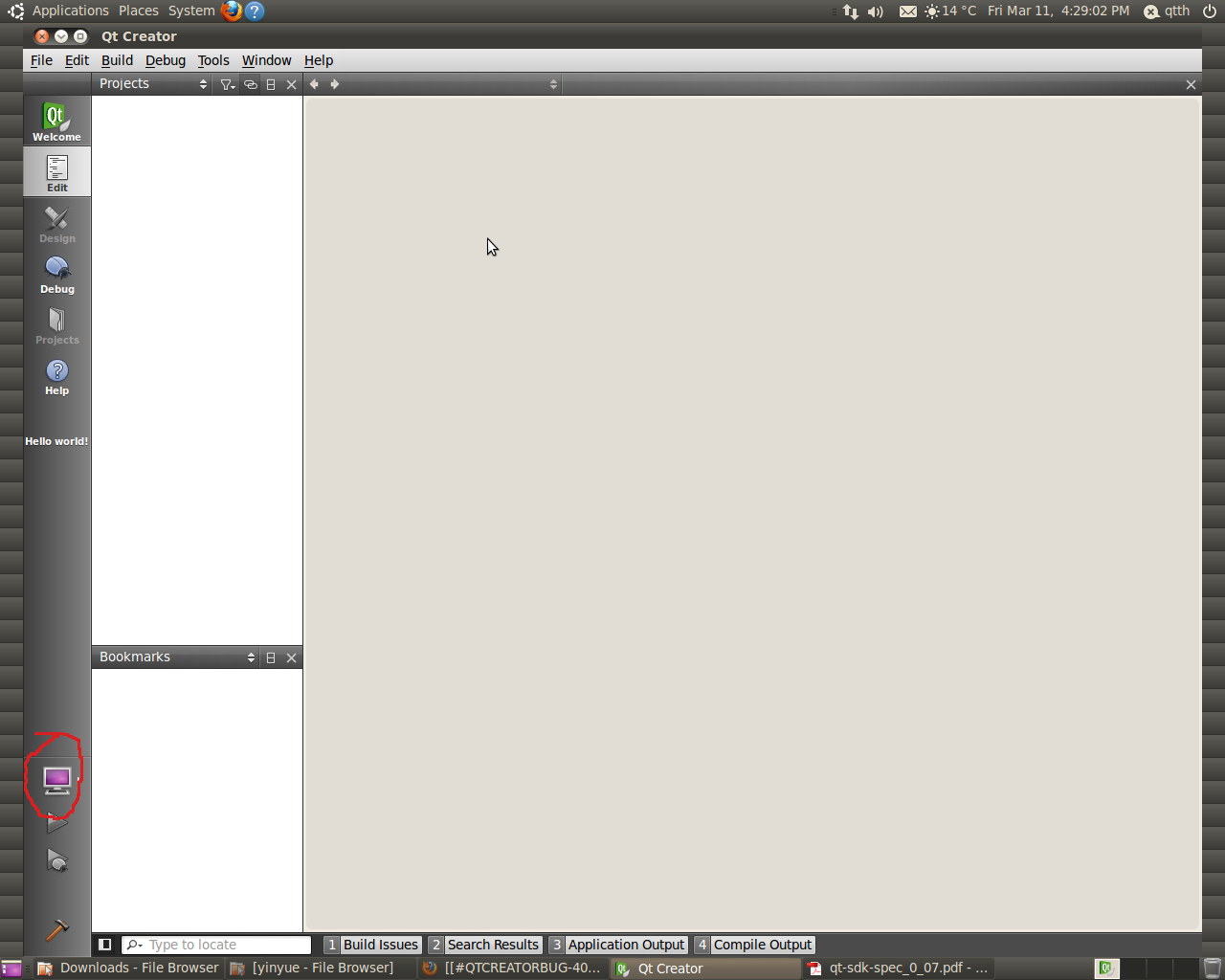Viewport: 1225px width, 980px height.
Task: Open the Build menu
Action: [117, 60]
